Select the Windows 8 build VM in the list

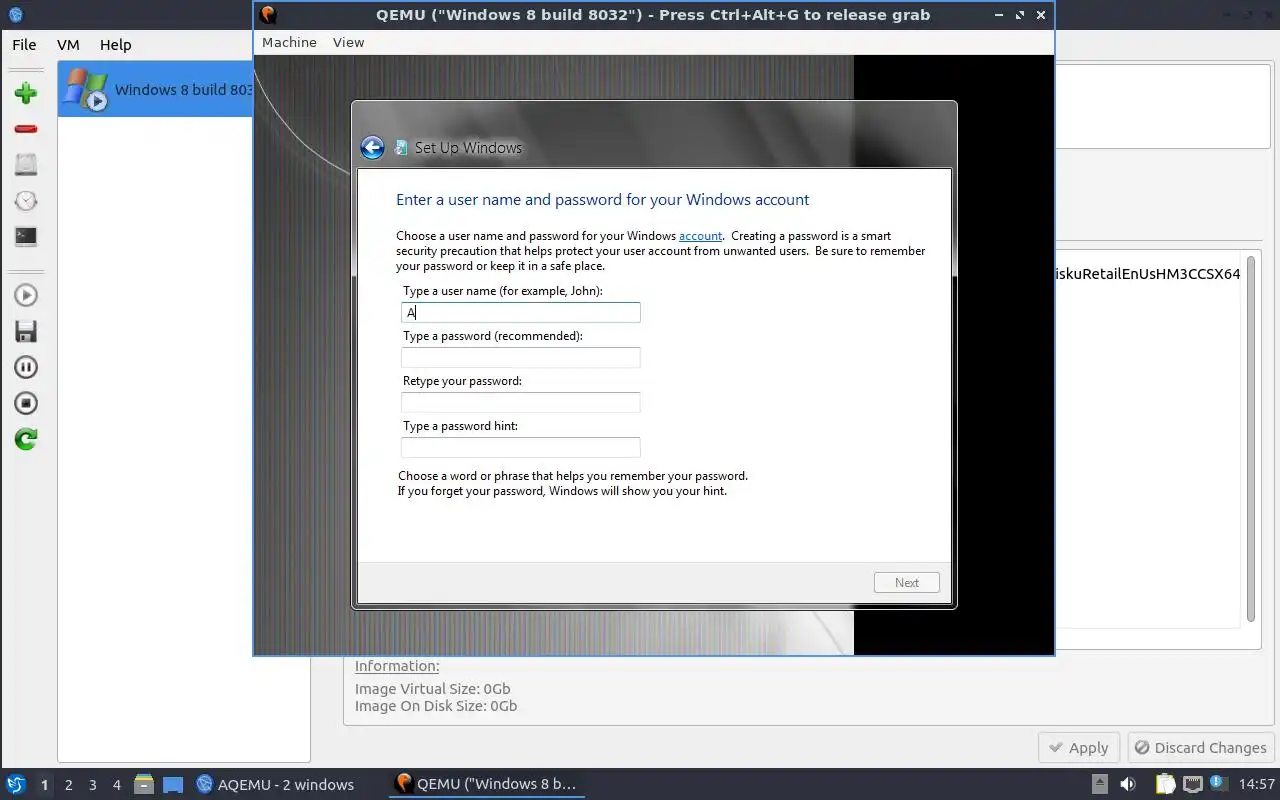155,89
